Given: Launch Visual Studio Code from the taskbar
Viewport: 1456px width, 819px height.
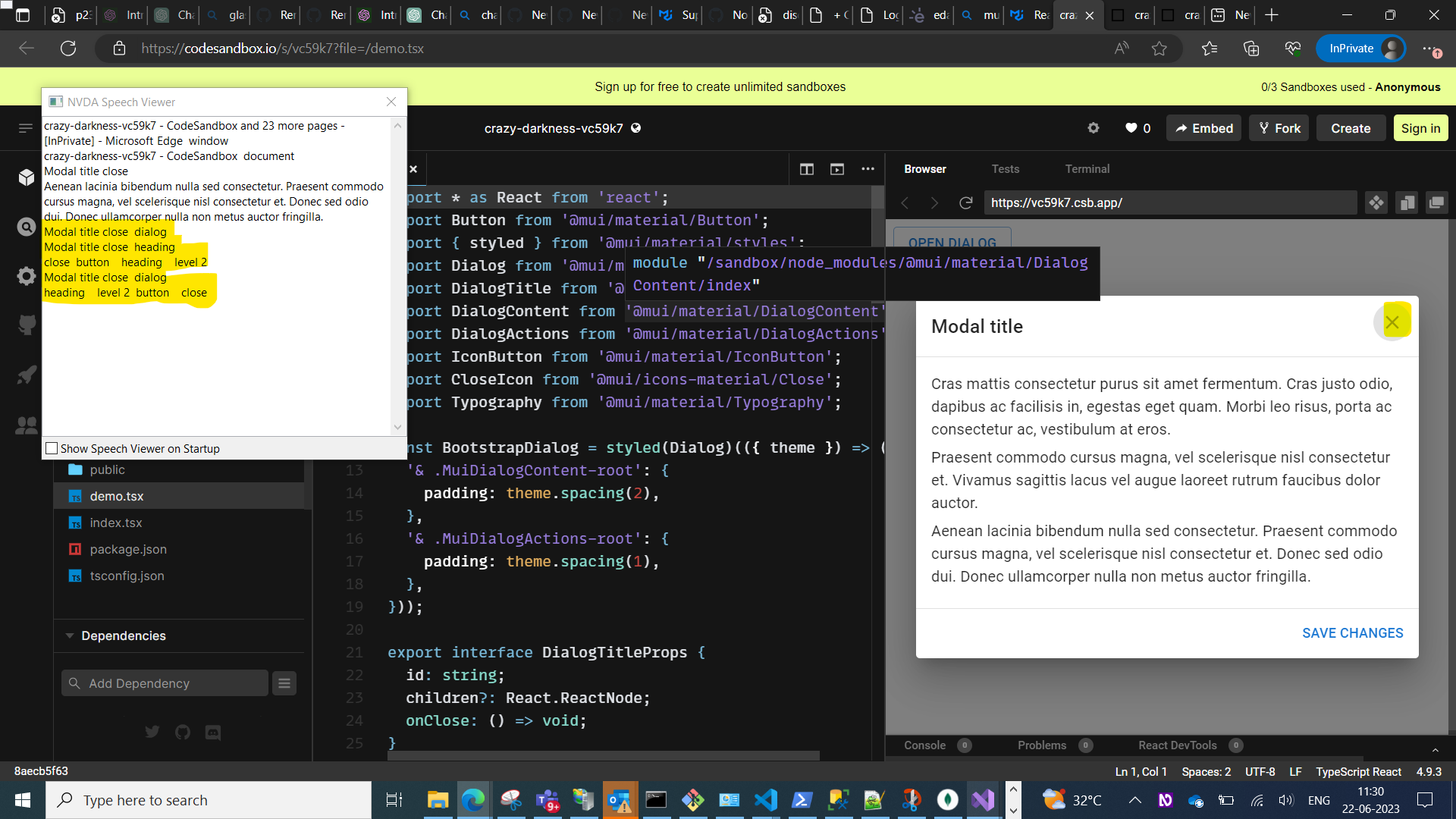Looking at the screenshot, I should pyautogui.click(x=765, y=799).
